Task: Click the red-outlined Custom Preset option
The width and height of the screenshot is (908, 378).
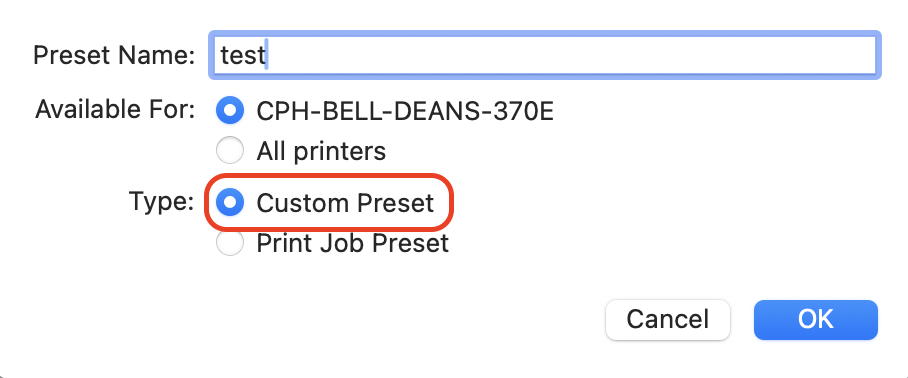Action: click(x=328, y=202)
